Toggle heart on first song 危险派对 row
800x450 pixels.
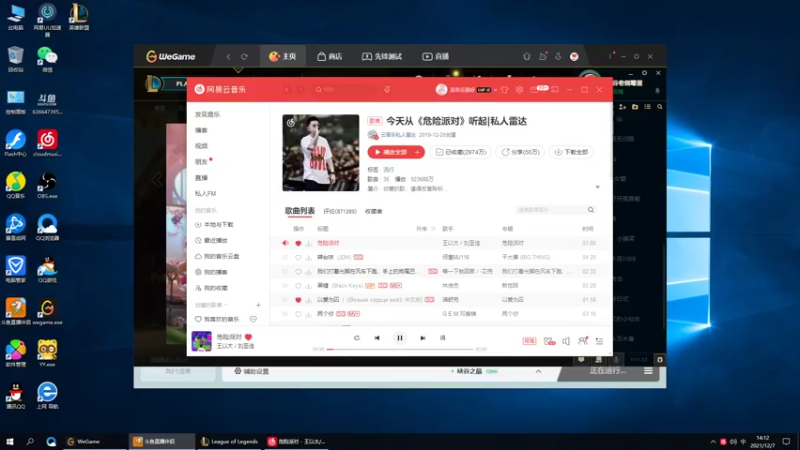tap(298, 243)
